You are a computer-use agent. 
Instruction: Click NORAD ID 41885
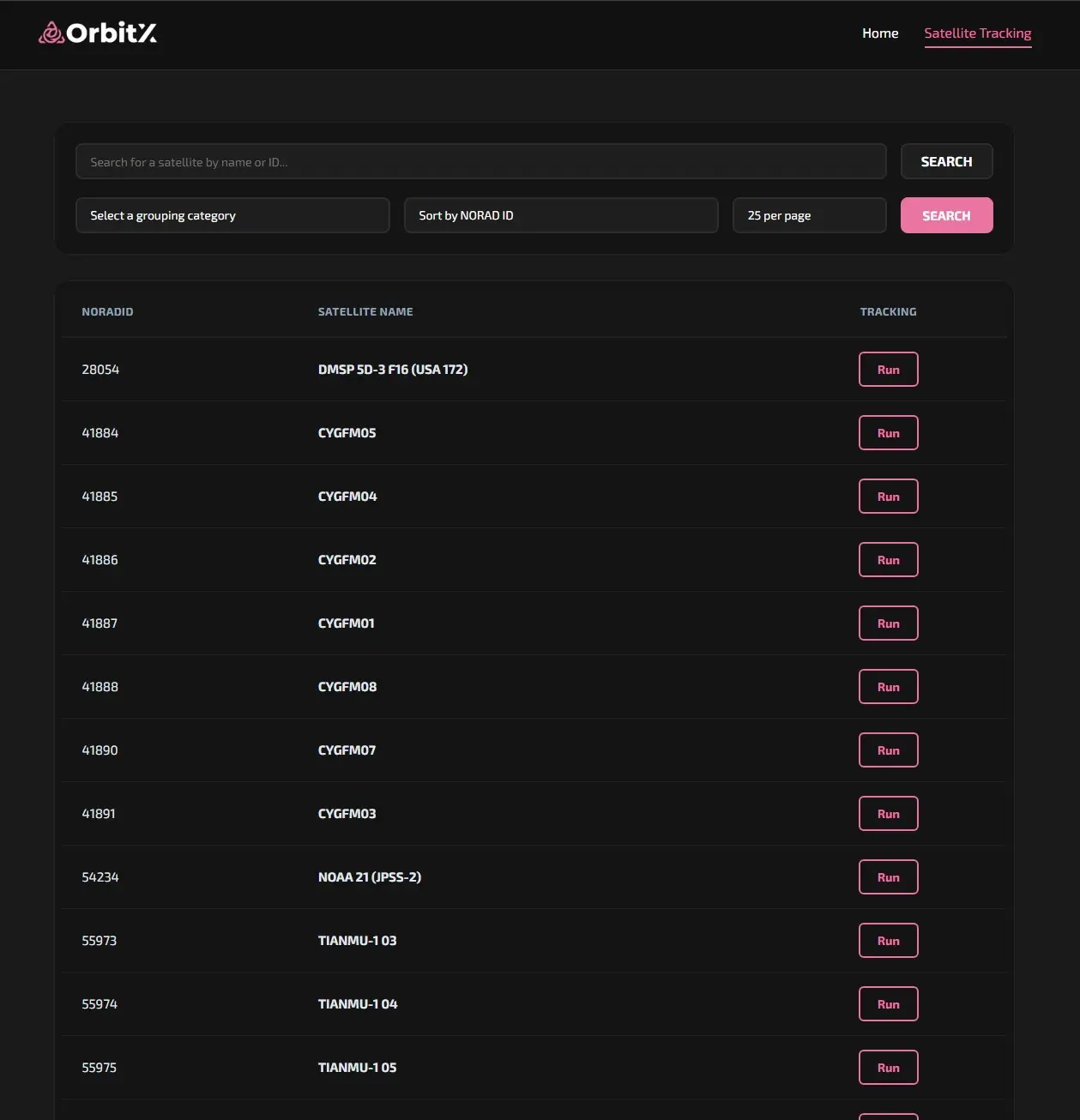tap(100, 497)
